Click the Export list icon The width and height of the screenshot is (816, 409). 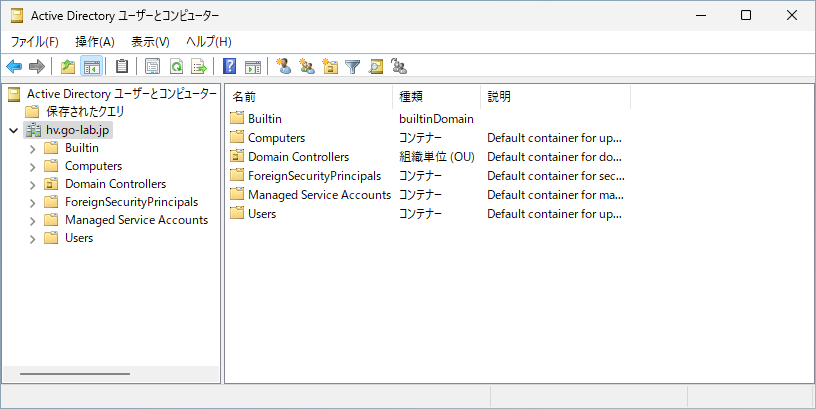(x=199, y=67)
